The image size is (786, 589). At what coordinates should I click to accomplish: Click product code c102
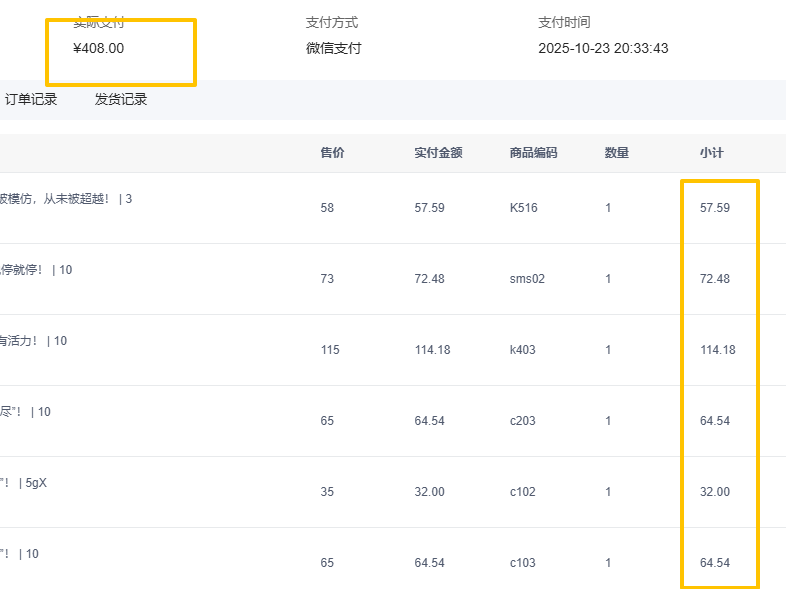pyautogui.click(x=522, y=492)
